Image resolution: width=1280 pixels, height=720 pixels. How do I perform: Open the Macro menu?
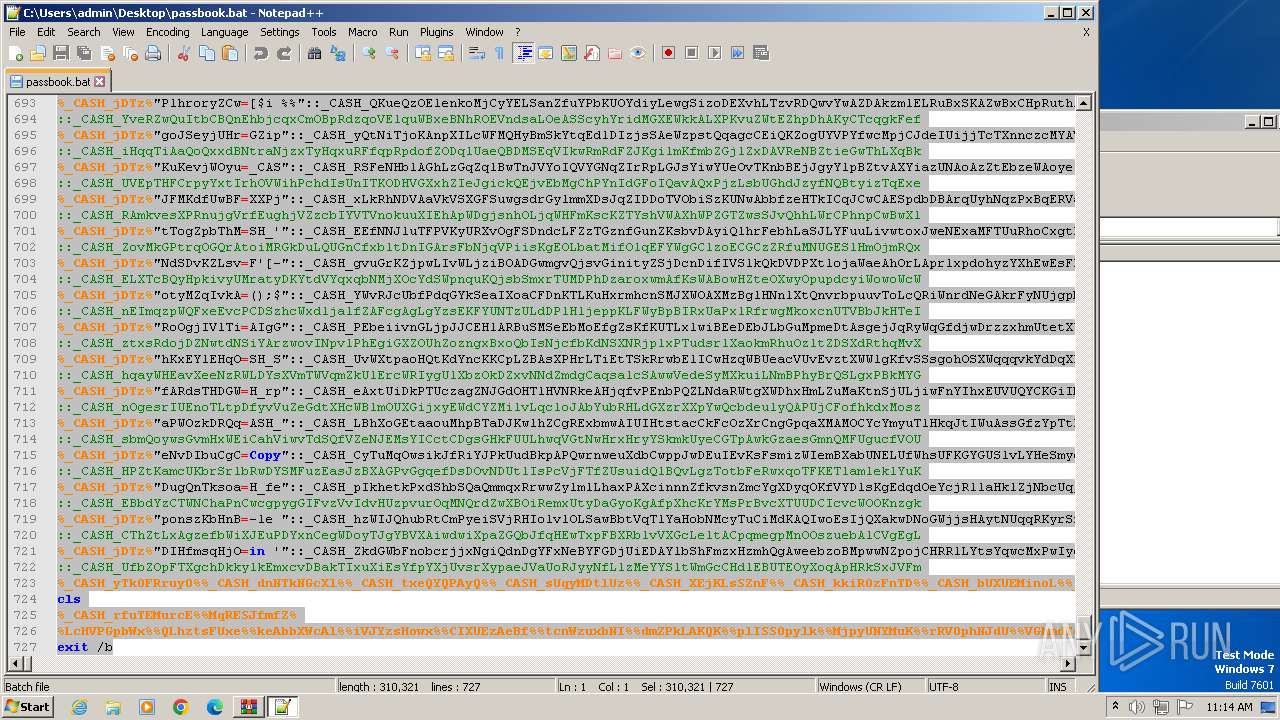point(363,32)
